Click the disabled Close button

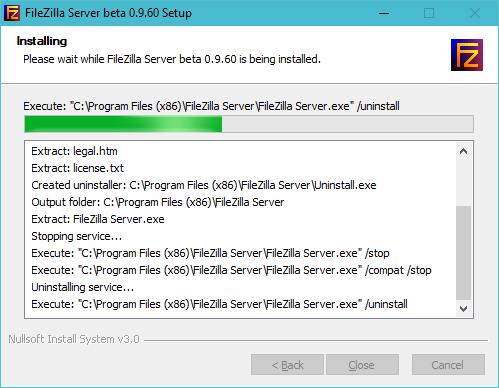point(362,365)
